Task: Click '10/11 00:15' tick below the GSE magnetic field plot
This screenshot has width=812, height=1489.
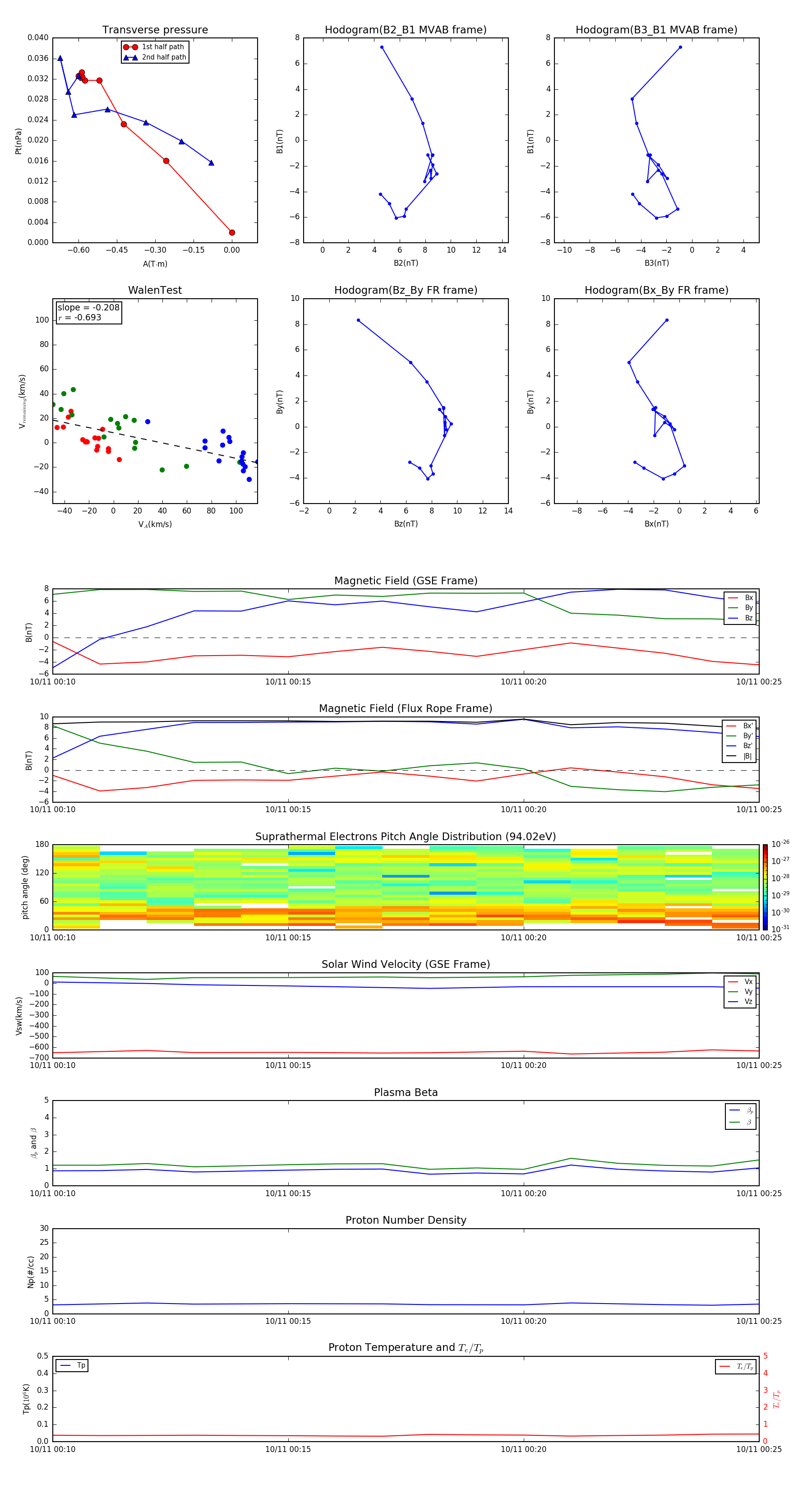Action: 288,682
